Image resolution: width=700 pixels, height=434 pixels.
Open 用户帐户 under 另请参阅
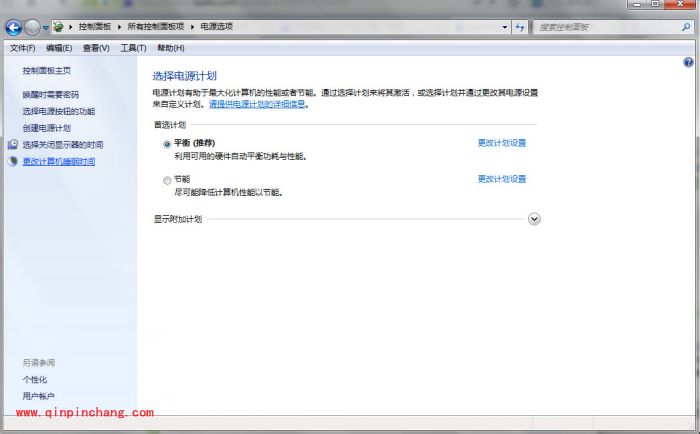point(38,396)
